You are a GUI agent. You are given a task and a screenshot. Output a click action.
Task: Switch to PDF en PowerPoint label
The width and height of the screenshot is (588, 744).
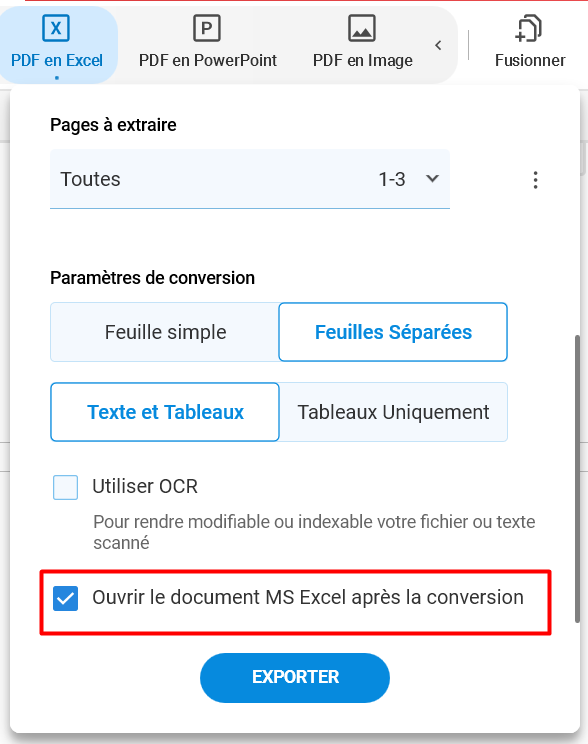pyautogui.click(x=207, y=60)
